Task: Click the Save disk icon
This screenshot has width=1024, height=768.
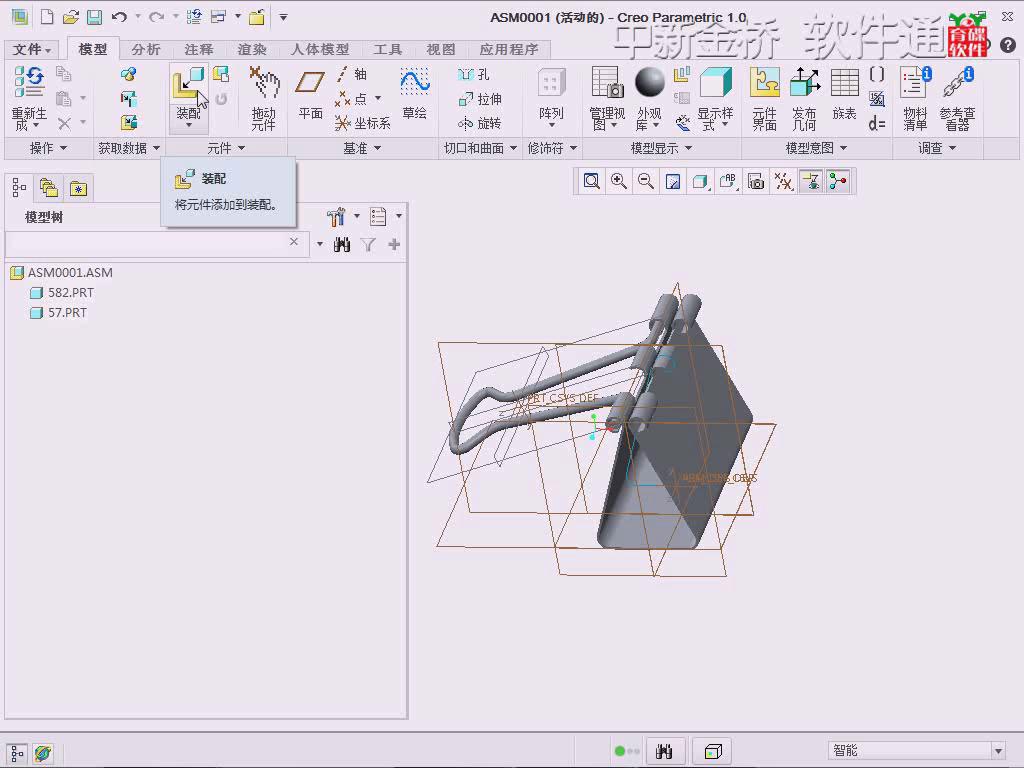Action: click(95, 17)
